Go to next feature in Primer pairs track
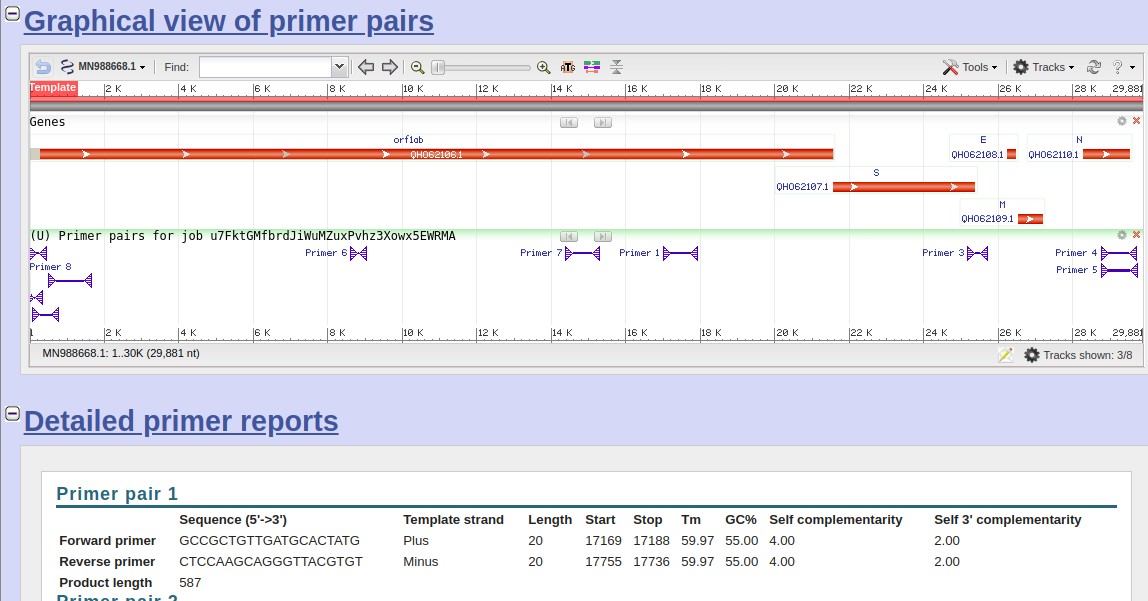This screenshot has width=1148, height=601. [603, 236]
